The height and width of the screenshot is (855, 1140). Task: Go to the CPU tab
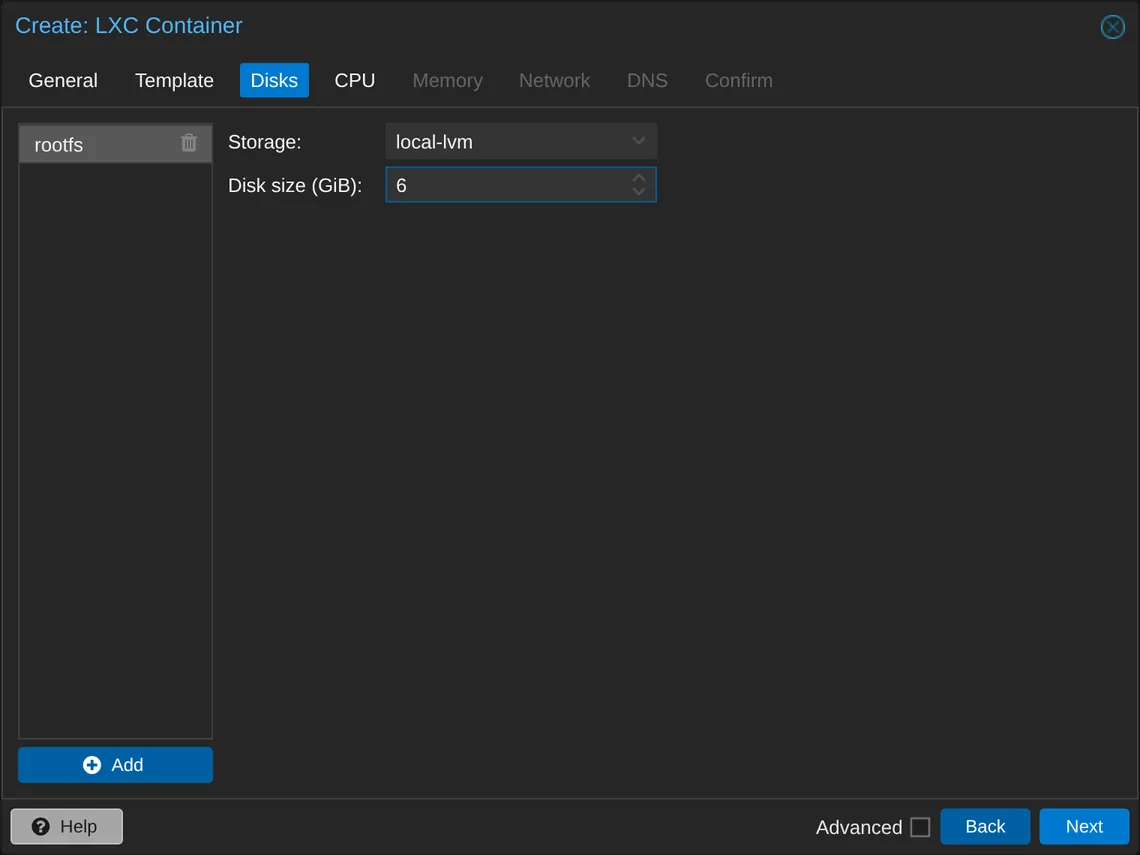pyautogui.click(x=355, y=80)
